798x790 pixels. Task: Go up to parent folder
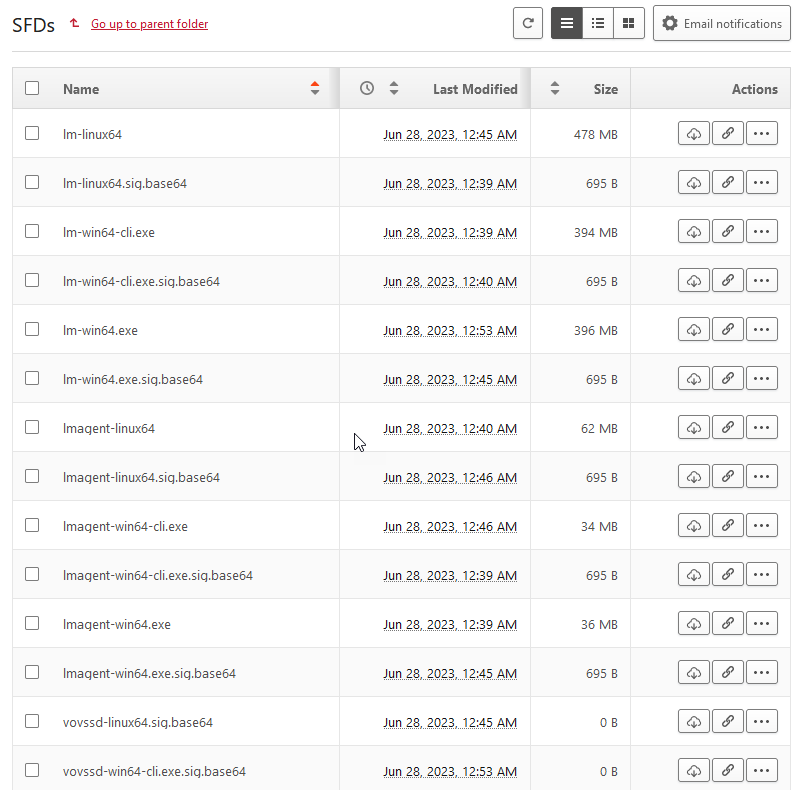[x=149, y=24]
